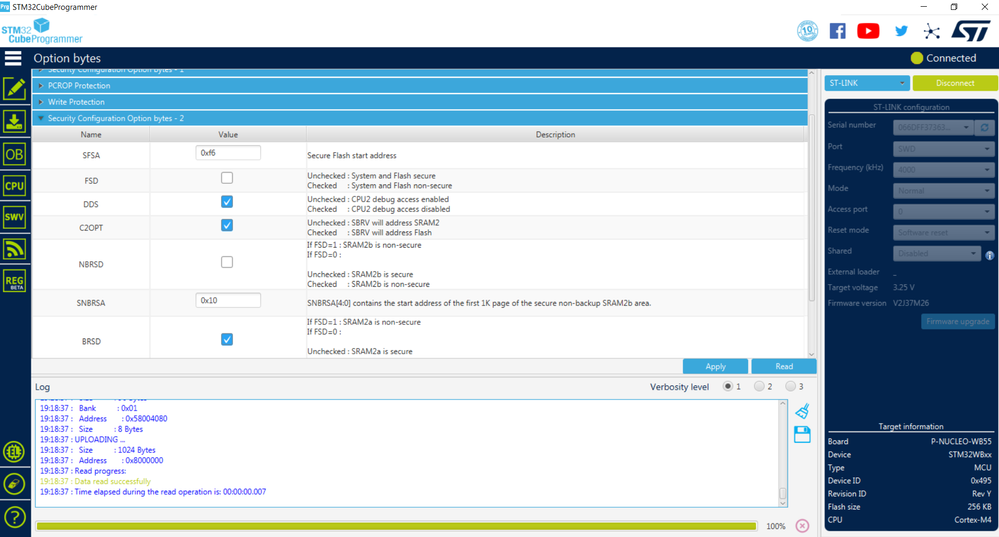The image size is (999, 537).
Task: Open the Access port dropdown
Action: (x=943, y=211)
